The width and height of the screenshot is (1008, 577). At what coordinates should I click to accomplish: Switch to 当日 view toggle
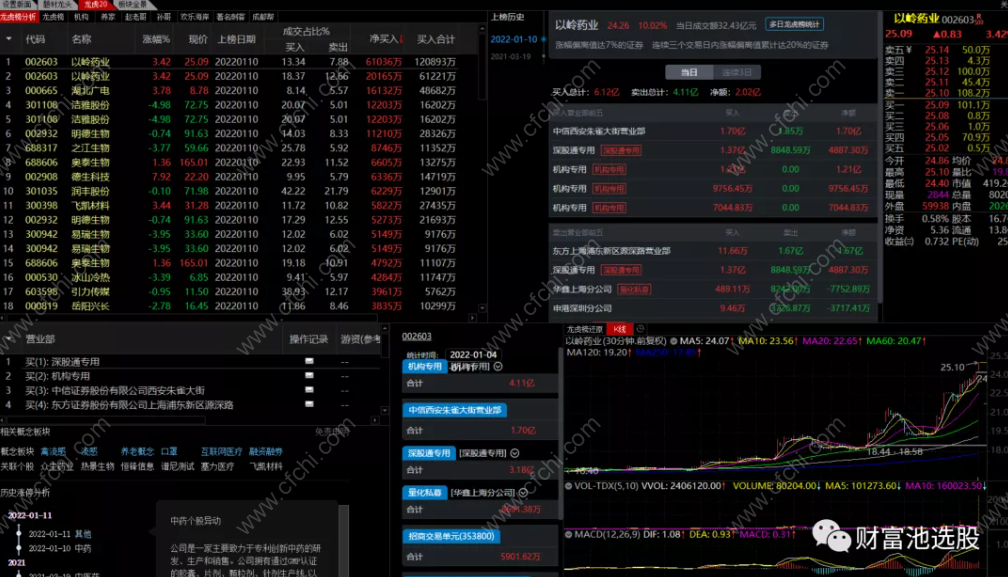(x=689, y=73)
